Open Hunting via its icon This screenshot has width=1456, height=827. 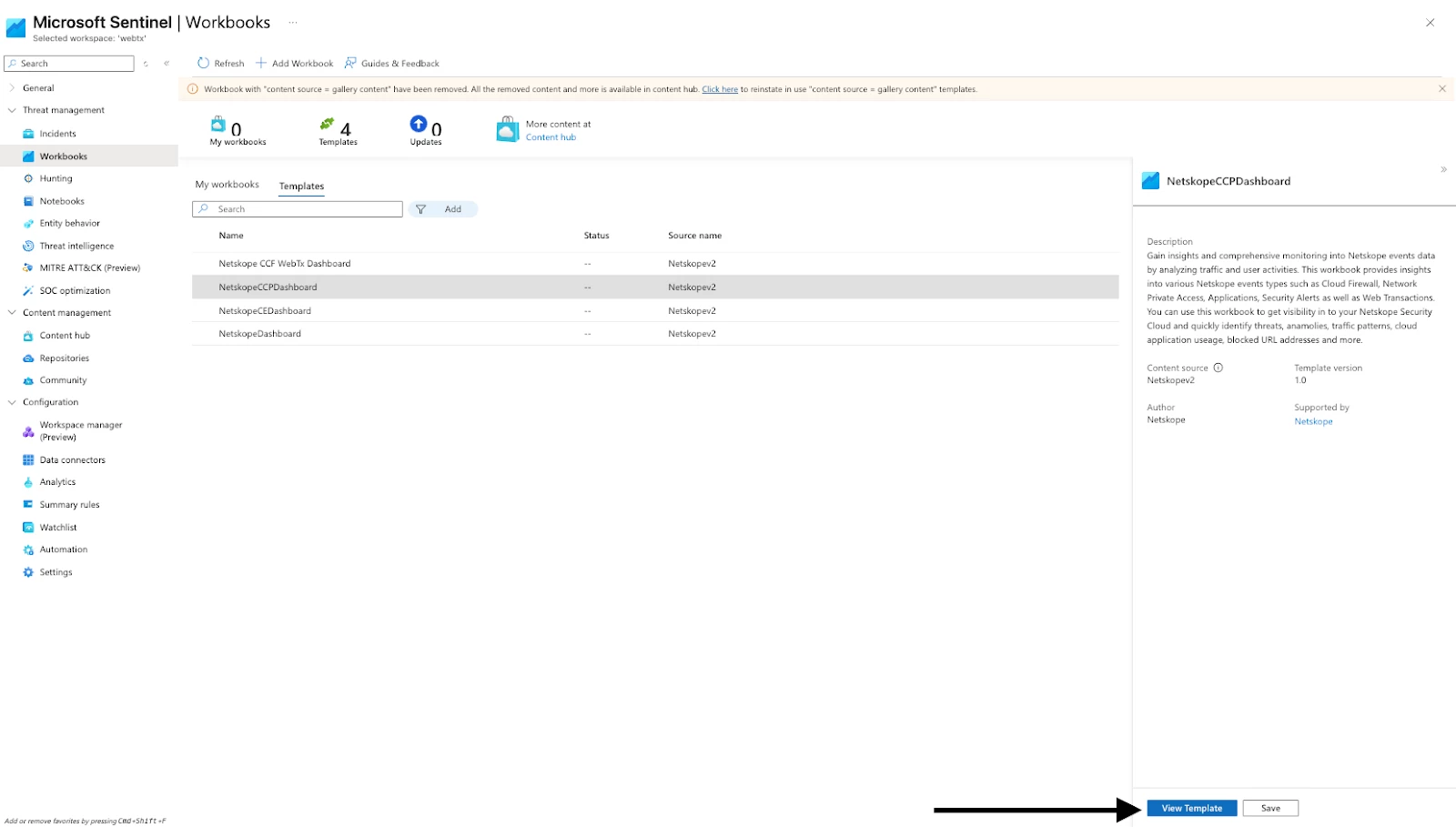[x=28, y=178]
